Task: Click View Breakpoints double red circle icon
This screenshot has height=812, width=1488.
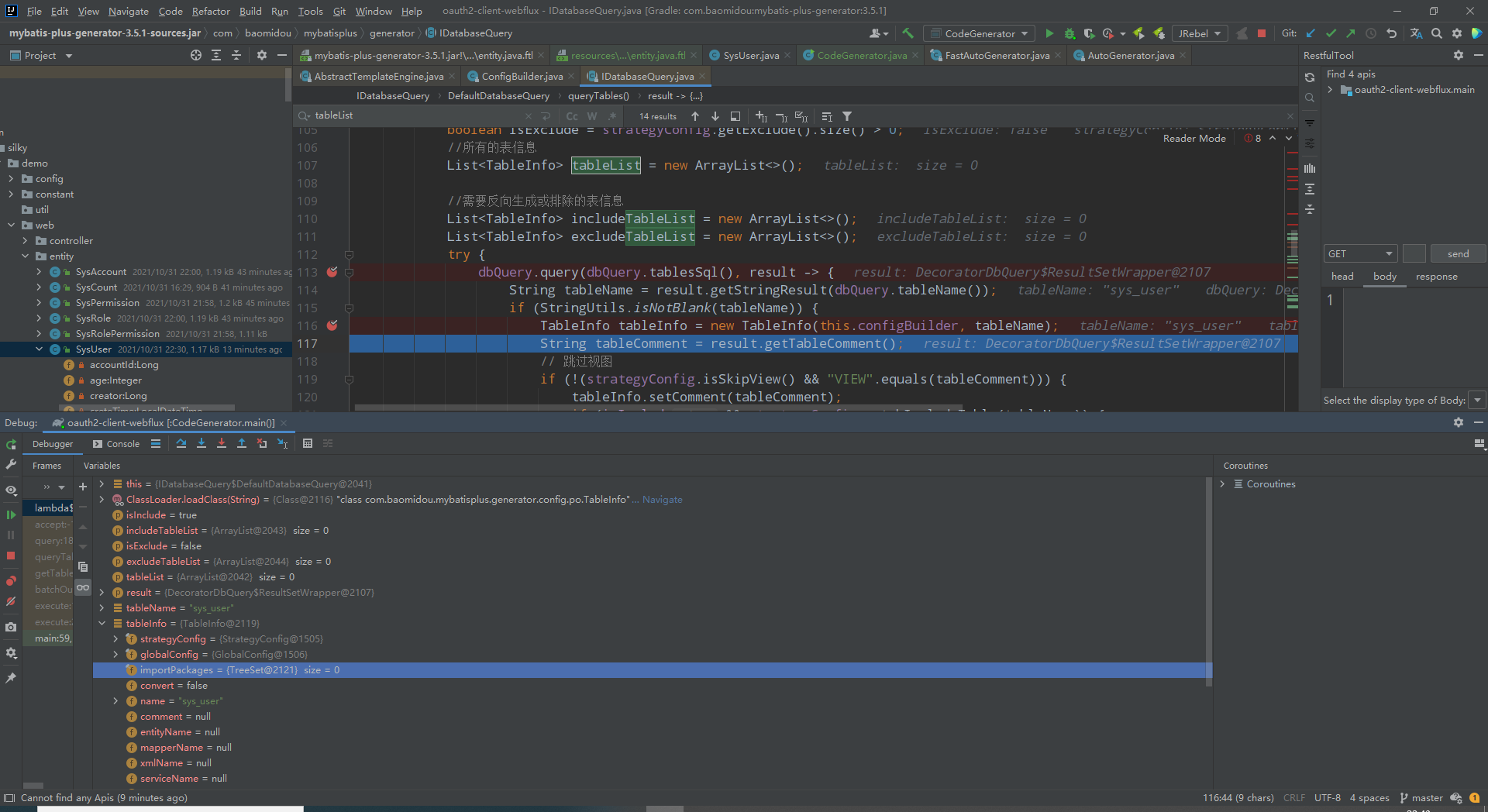Action: 11,580
